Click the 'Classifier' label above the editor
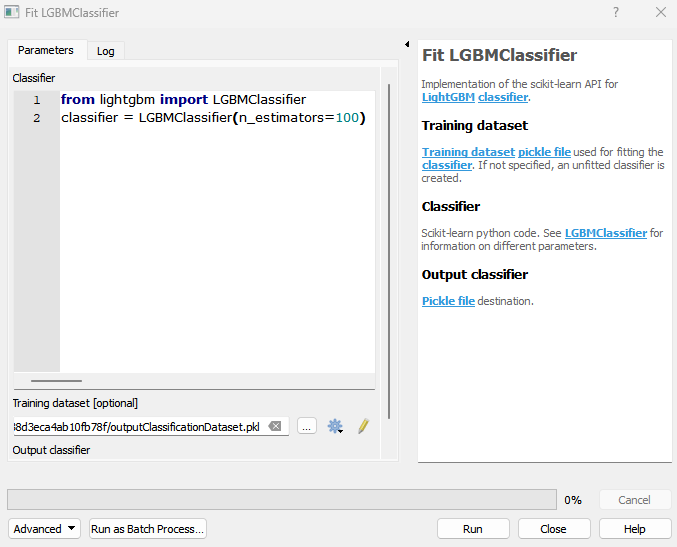Viewport: 677px width, 547px height. (x=34, y=78)
